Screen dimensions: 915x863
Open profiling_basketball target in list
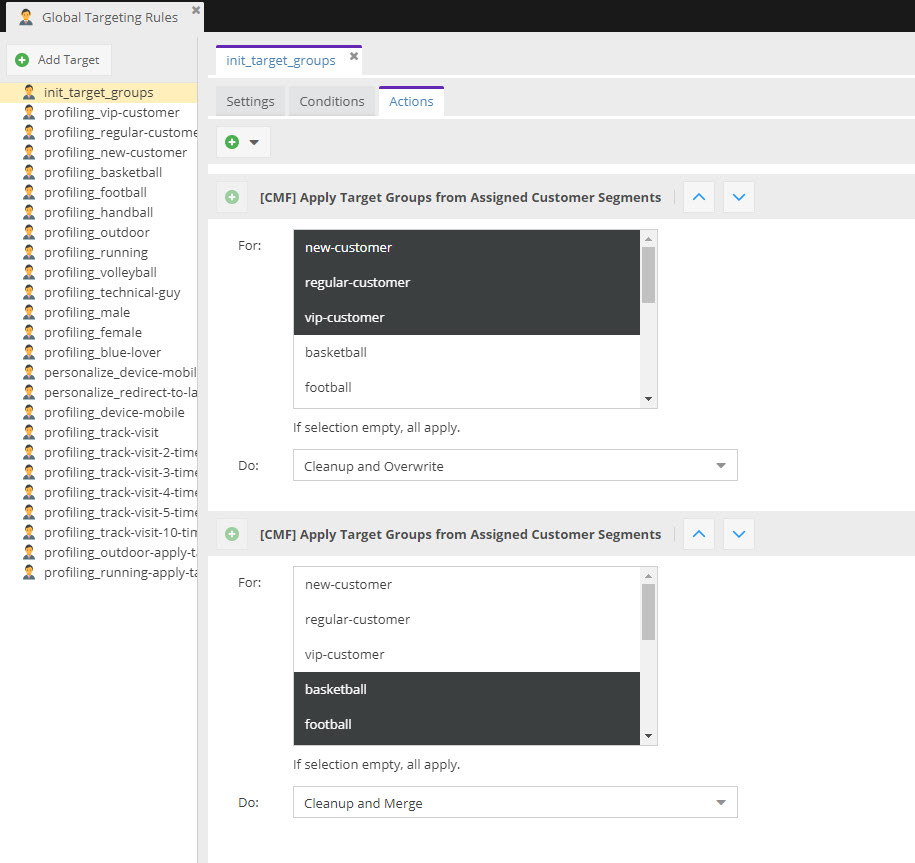point(102,172)
